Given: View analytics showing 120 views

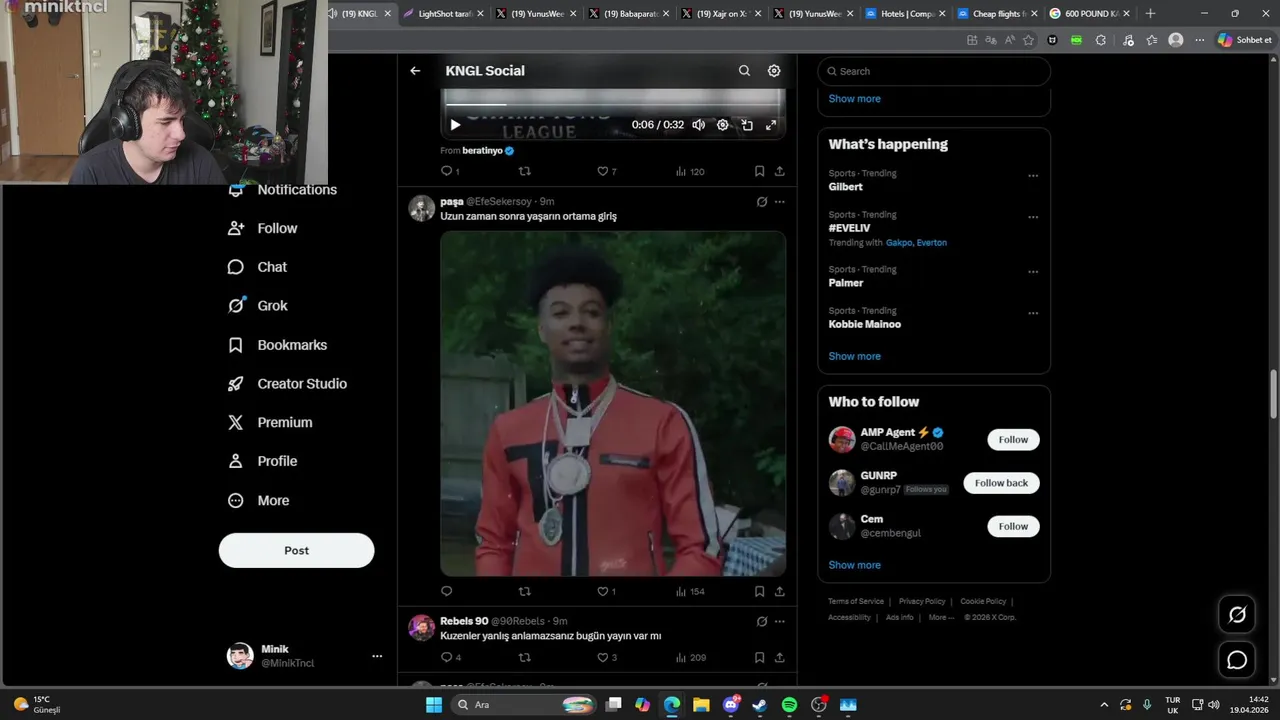Looking at the screenshot, I should (690, 171).
